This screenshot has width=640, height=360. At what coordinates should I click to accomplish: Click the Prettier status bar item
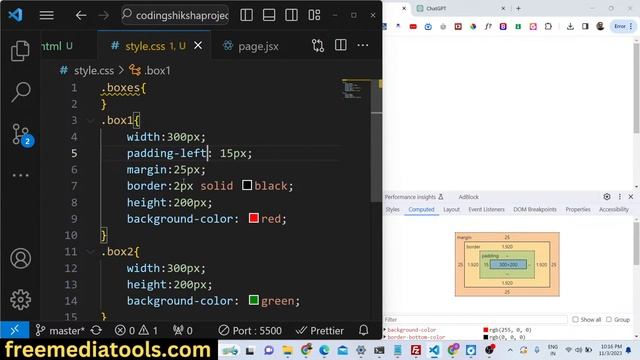click(x=320, y=331)
